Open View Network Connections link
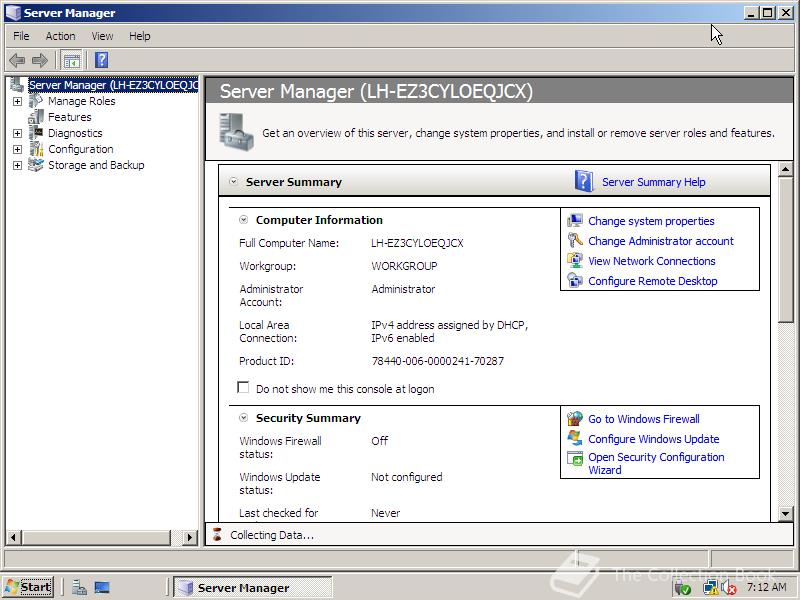Viewport: 800px width, 600px height. (652, 261)
